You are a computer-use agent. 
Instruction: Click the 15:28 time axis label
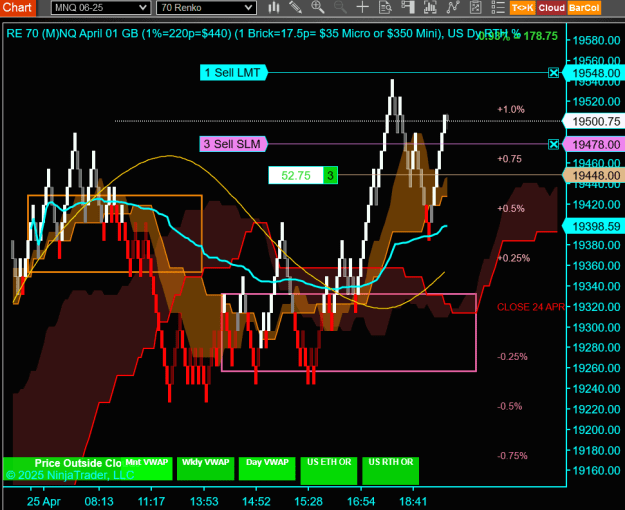pyautogui.click(x=308, y=501)
